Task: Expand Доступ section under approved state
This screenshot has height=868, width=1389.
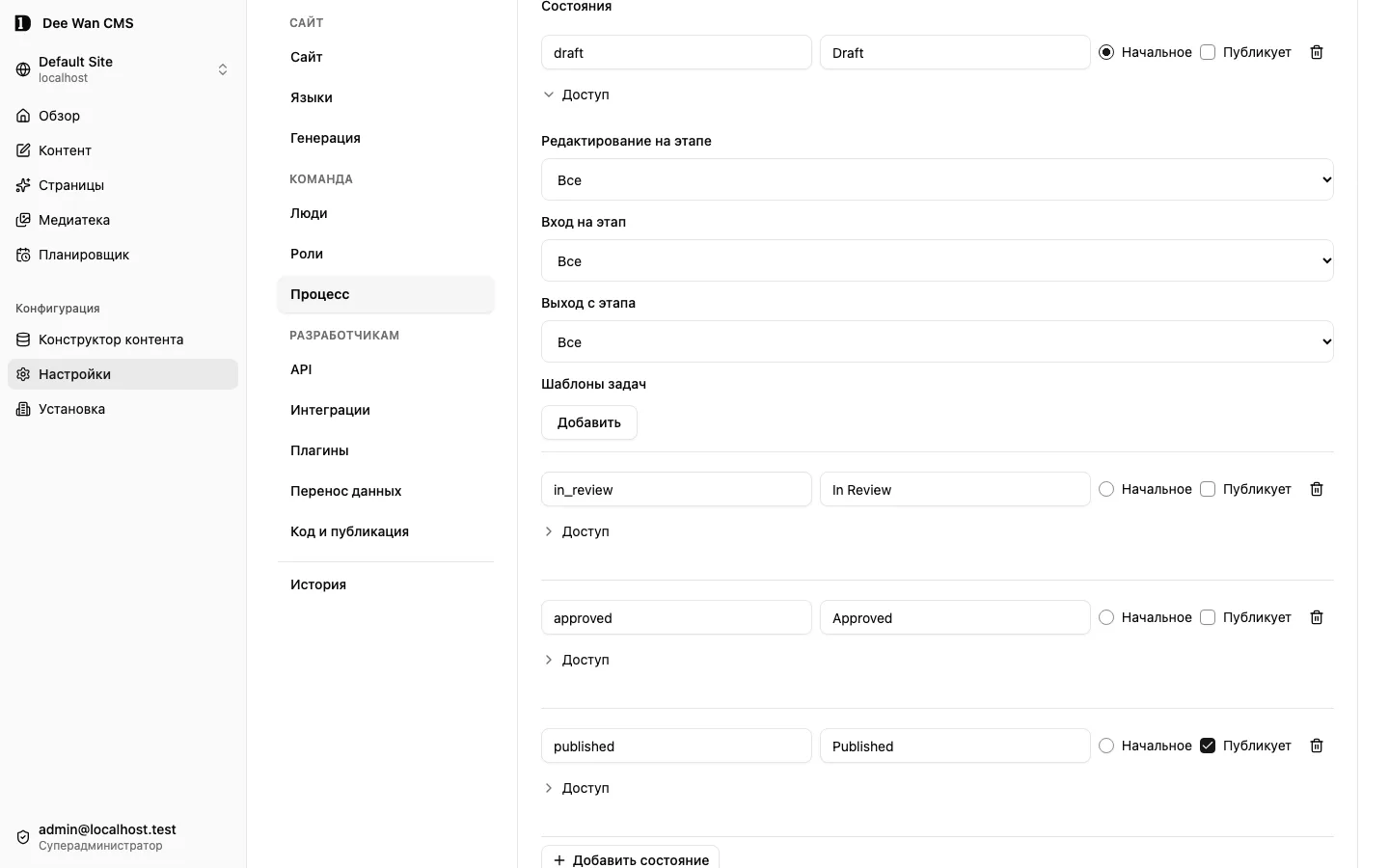Action: (577, 660)
